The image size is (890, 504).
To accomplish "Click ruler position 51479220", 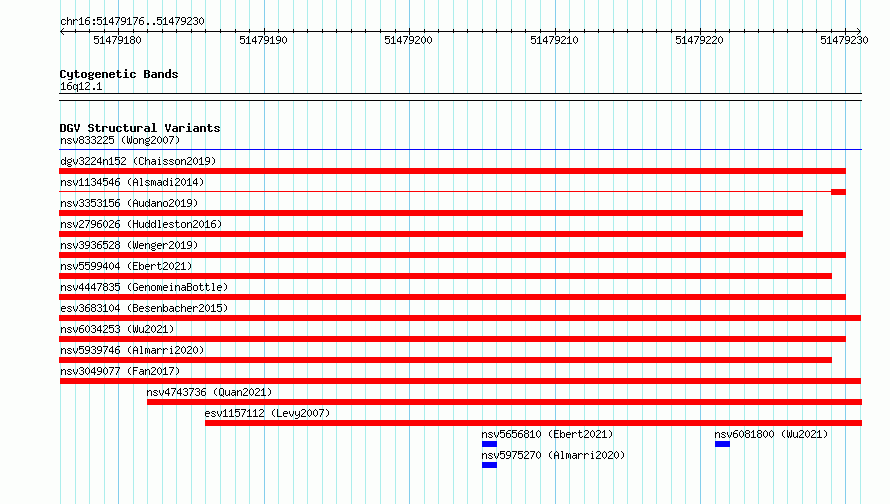I will click(699, 40).
